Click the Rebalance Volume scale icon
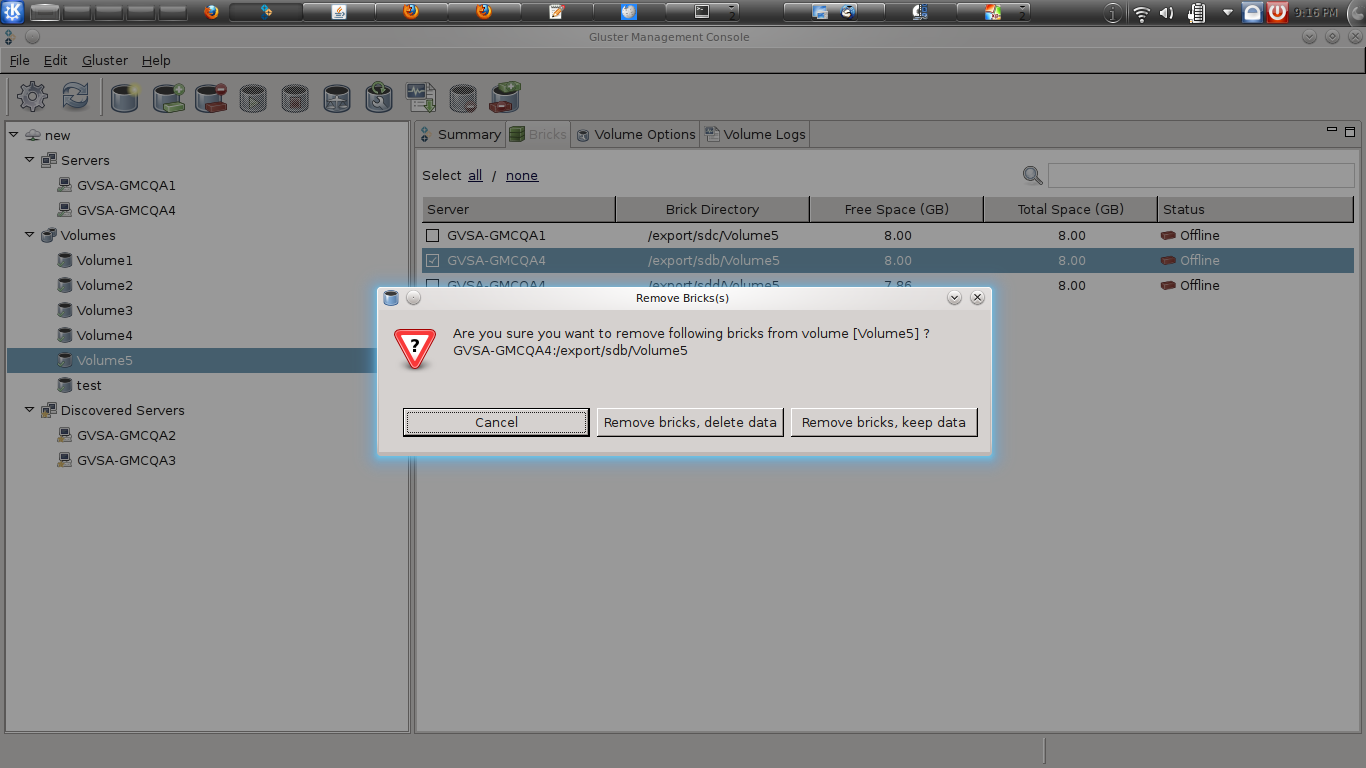 click(x=337, y=97)
